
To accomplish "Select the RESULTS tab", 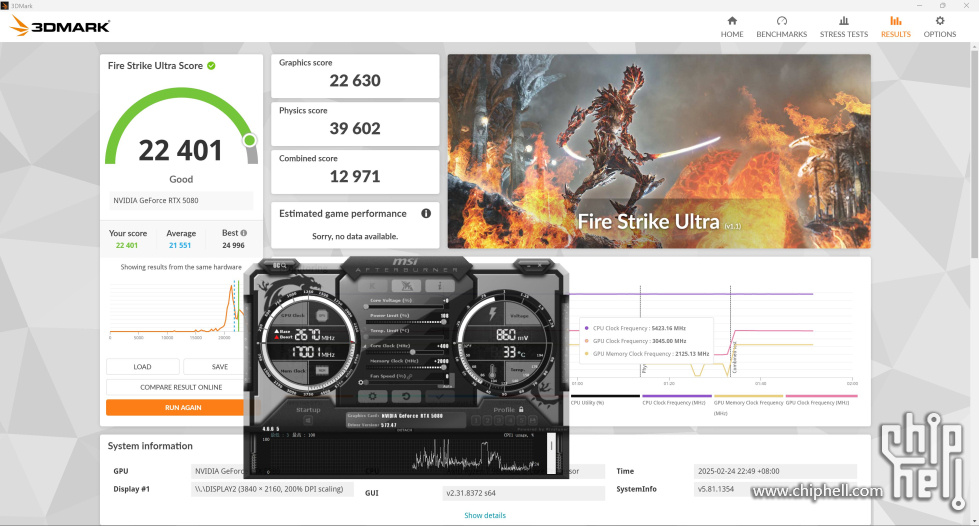I will pyautogui.click(x=895, y=27).
